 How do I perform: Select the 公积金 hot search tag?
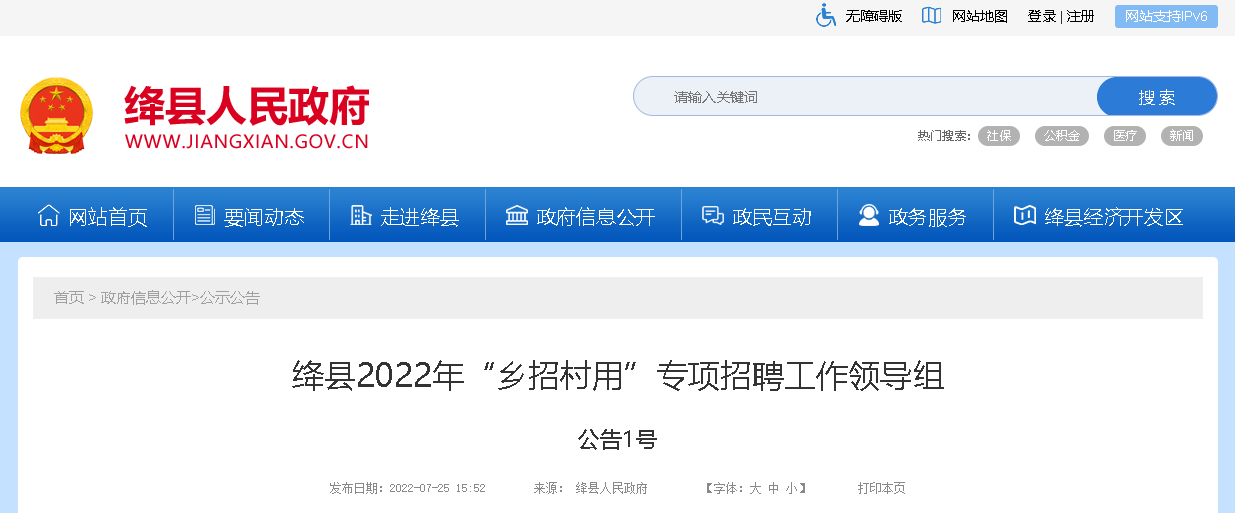click(x=1060, y=136)
